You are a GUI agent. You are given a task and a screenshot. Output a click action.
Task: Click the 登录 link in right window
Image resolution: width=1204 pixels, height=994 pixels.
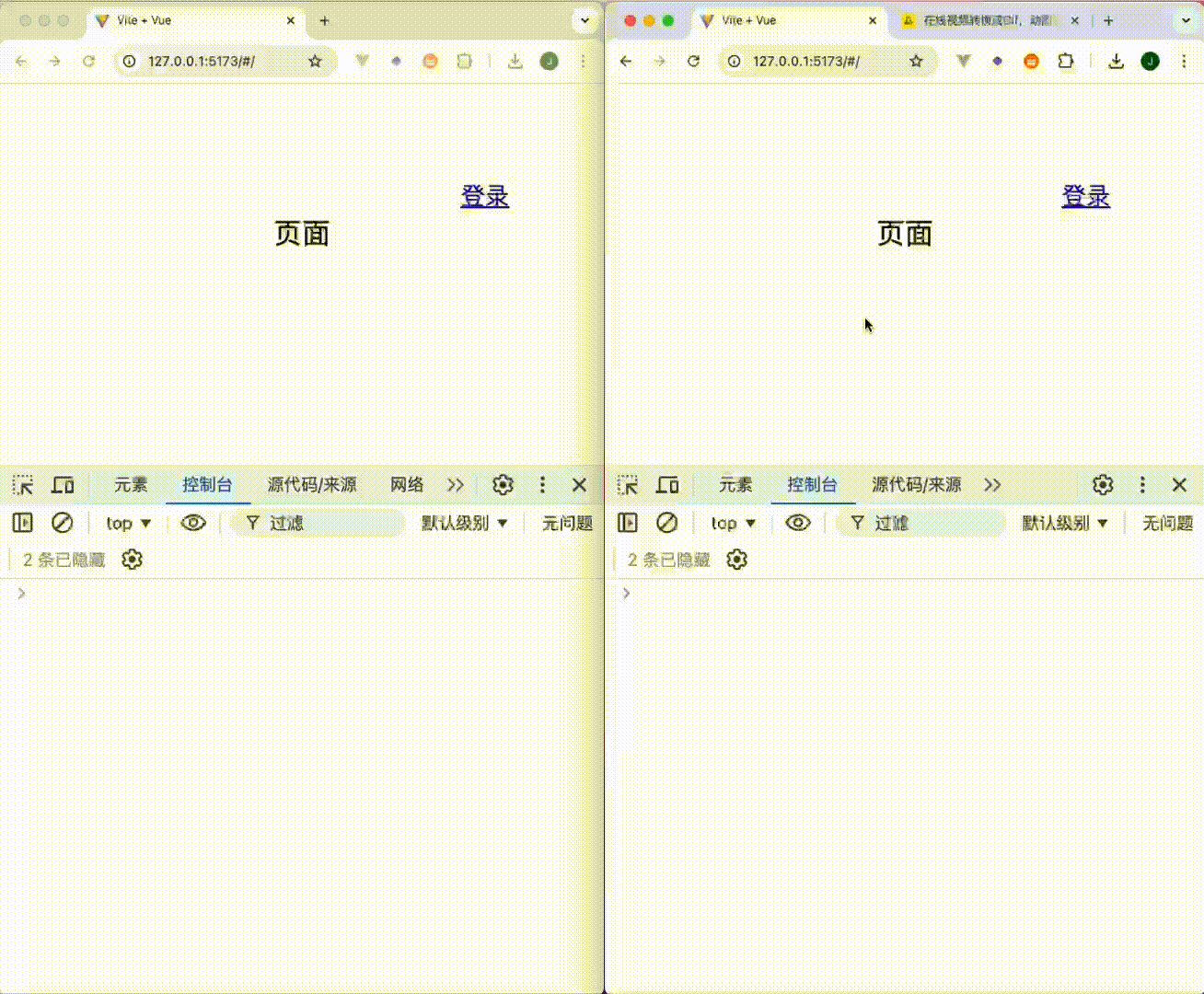coord(1086,196)
